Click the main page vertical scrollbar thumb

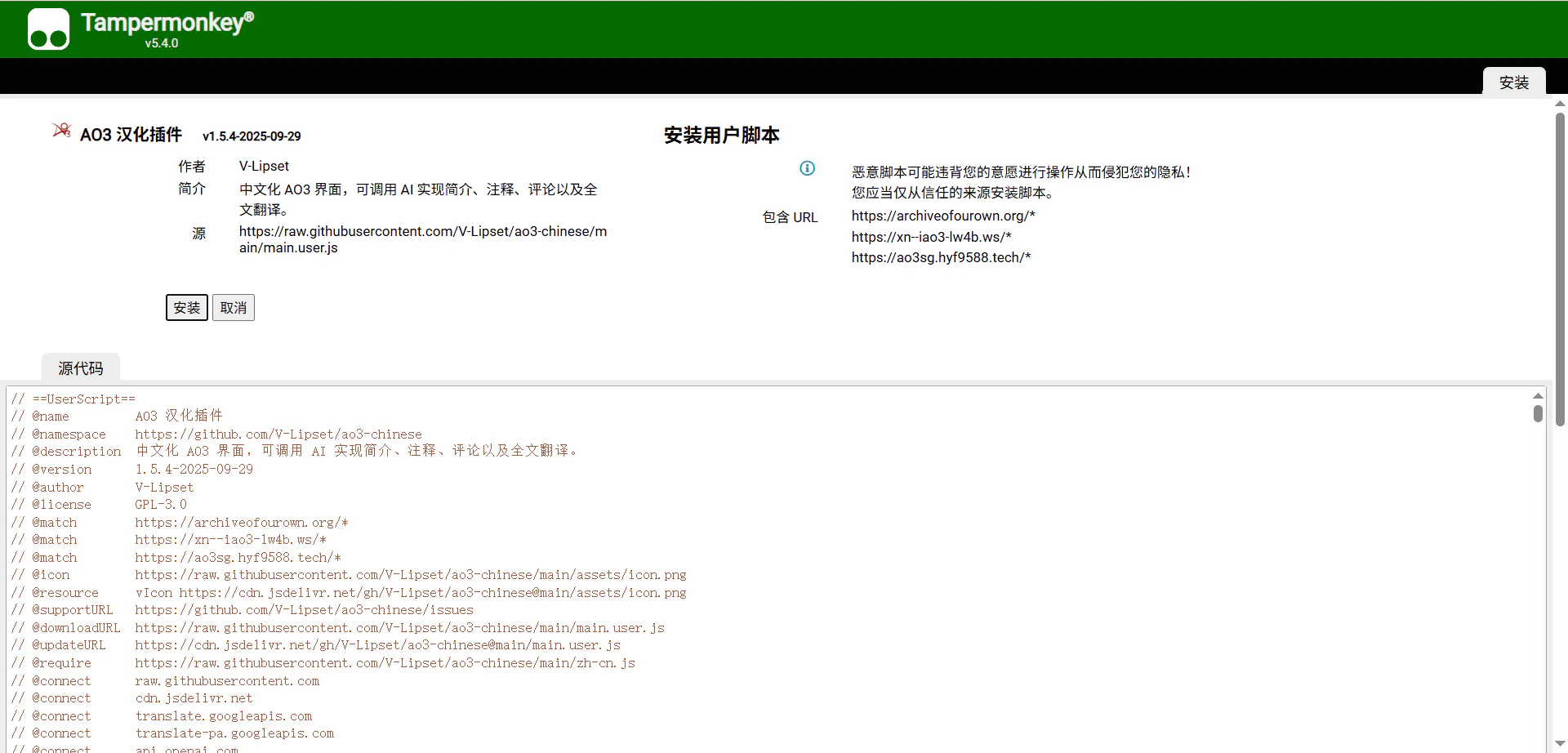(1560, 270)
